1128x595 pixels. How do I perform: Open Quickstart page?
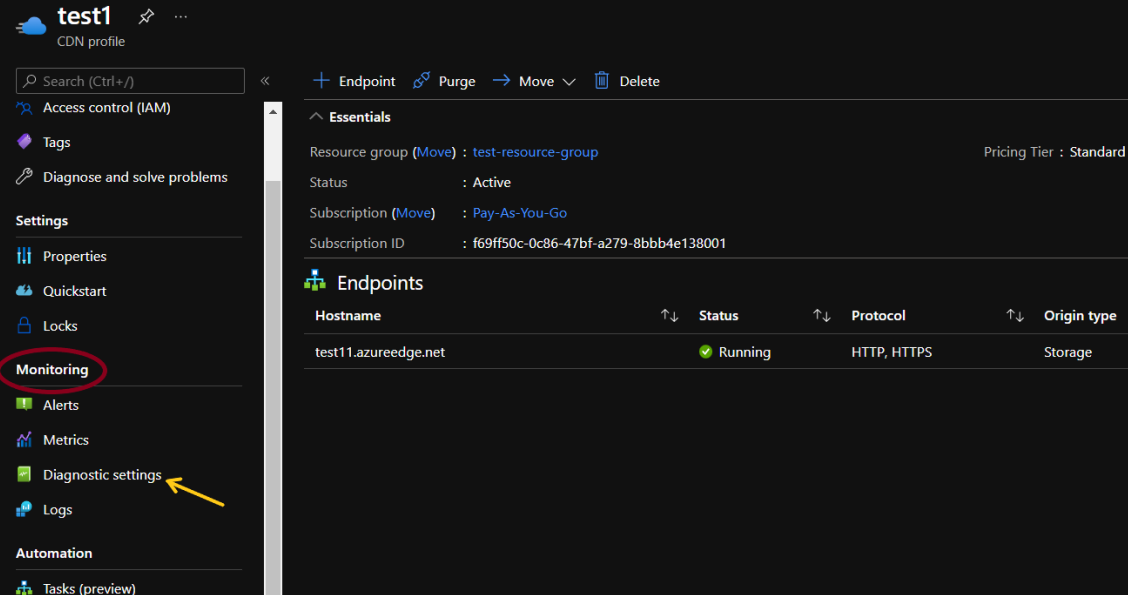[x=74, y=291]
